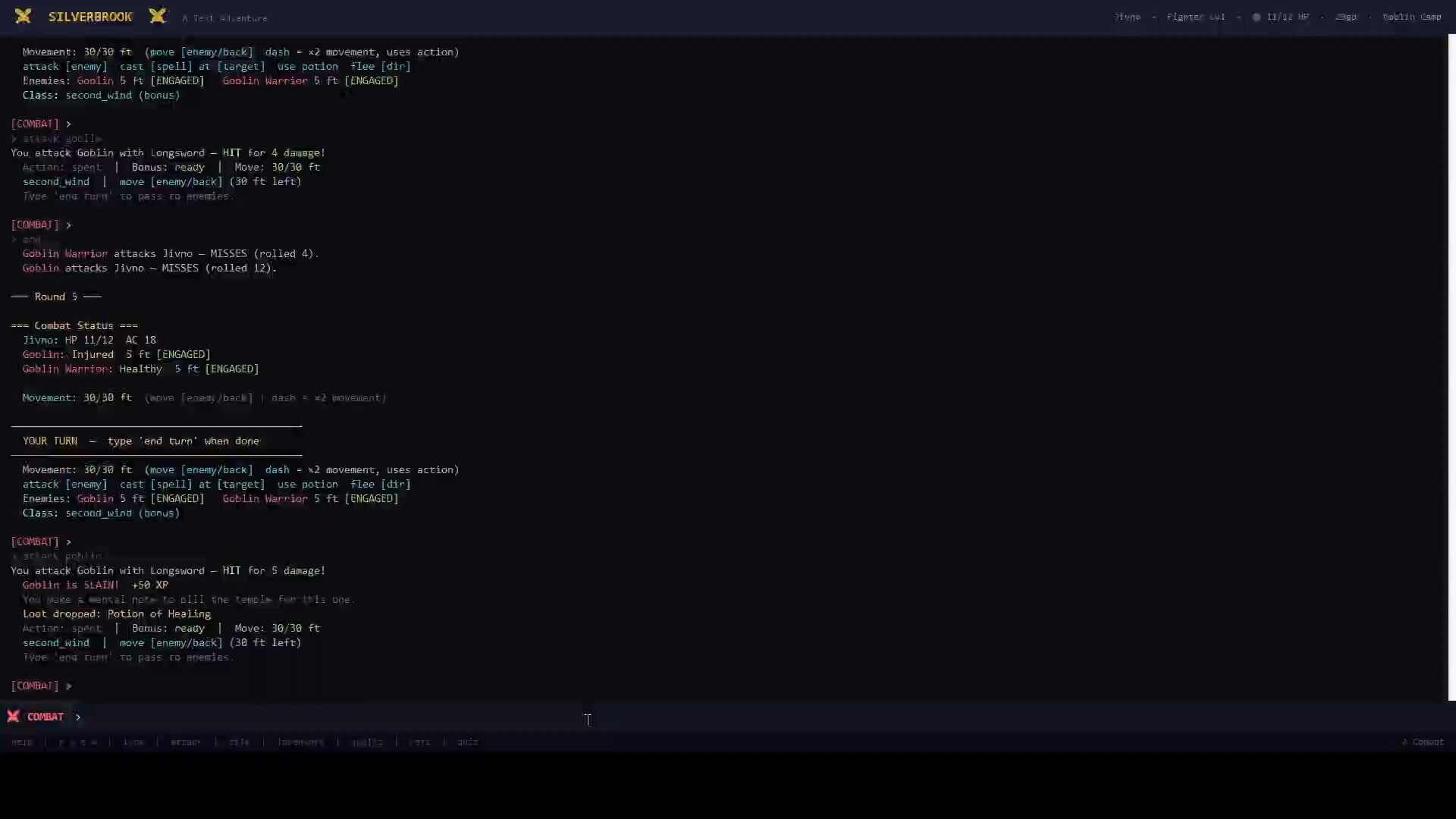Click the Goblin Camp location in header

(1411, 17)
